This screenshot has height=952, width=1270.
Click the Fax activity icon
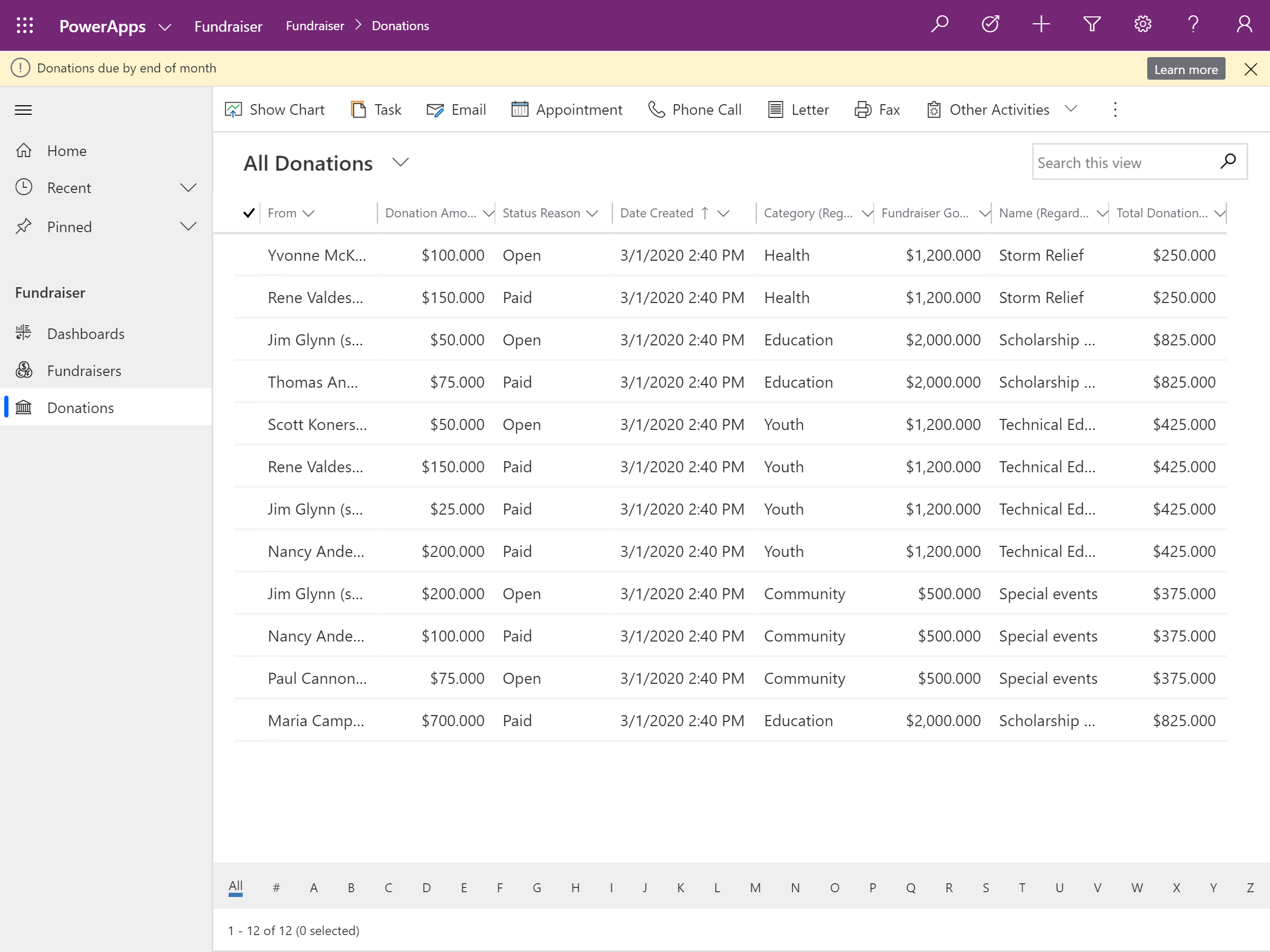861,110
